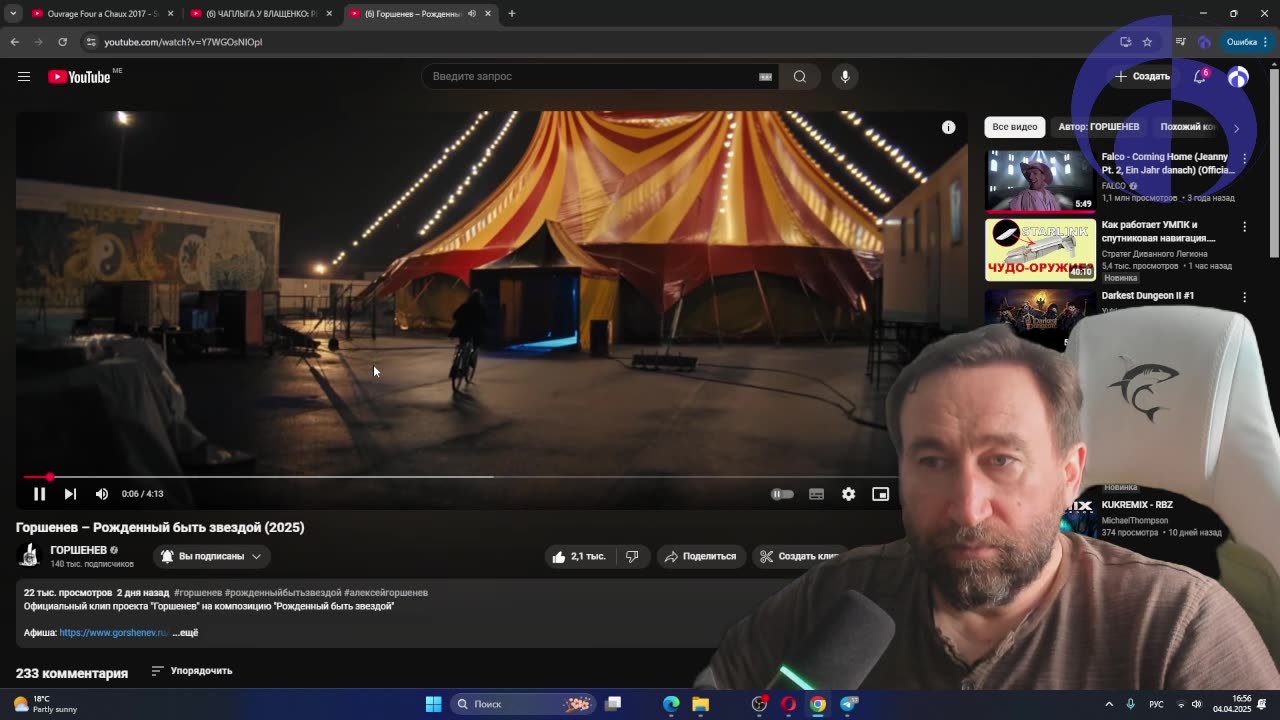Switch the РУС input language

[x=1156, y=704]
